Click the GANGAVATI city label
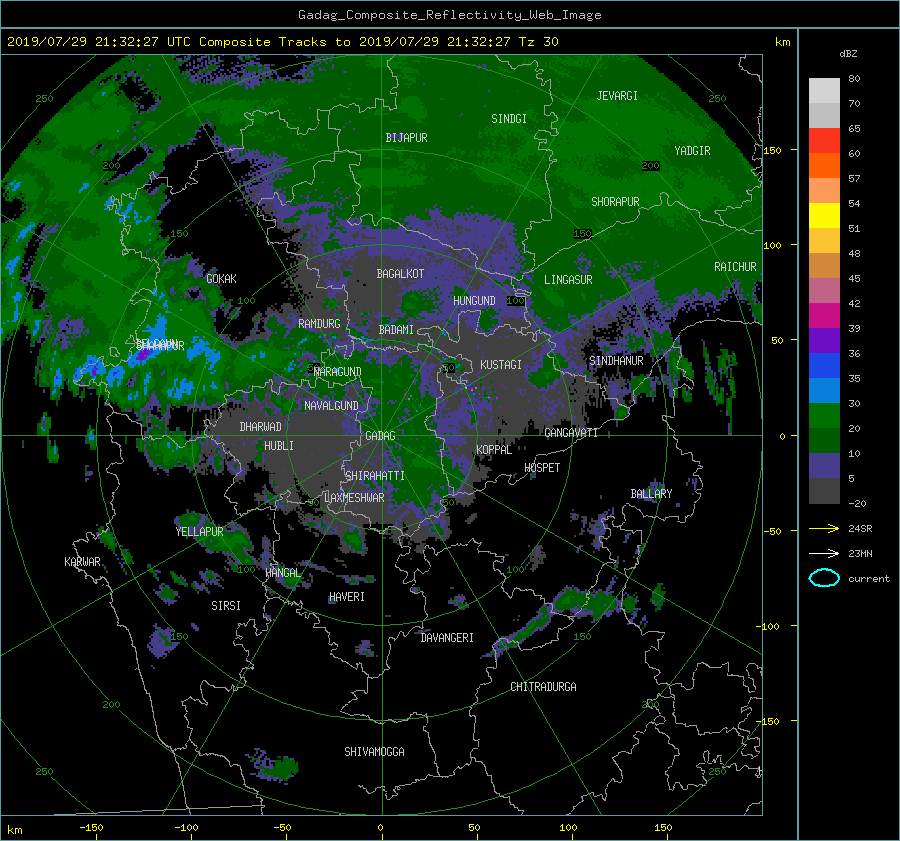The height and width of the screenshot is (841, 900). pos(571,433)
